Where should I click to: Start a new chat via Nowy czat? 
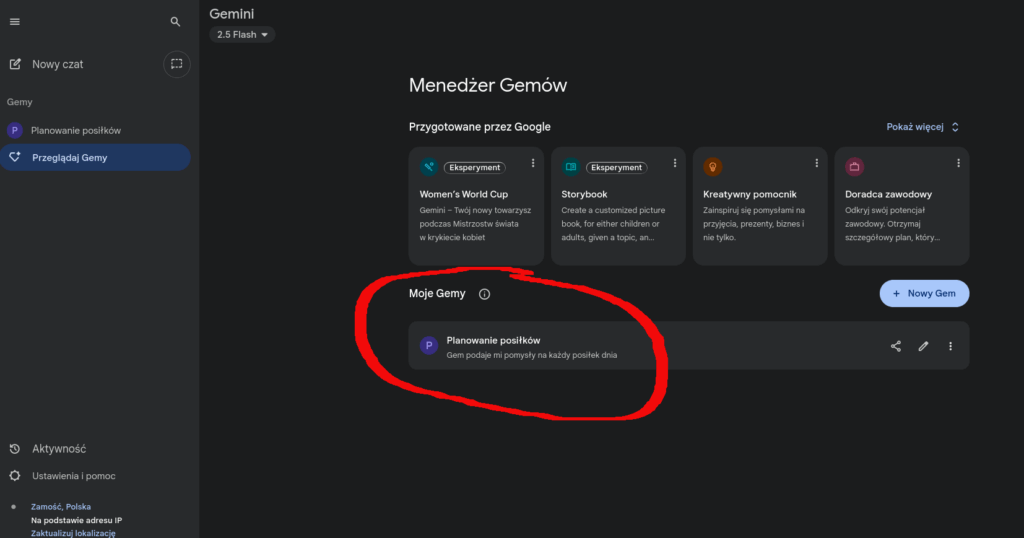(57, 64)
